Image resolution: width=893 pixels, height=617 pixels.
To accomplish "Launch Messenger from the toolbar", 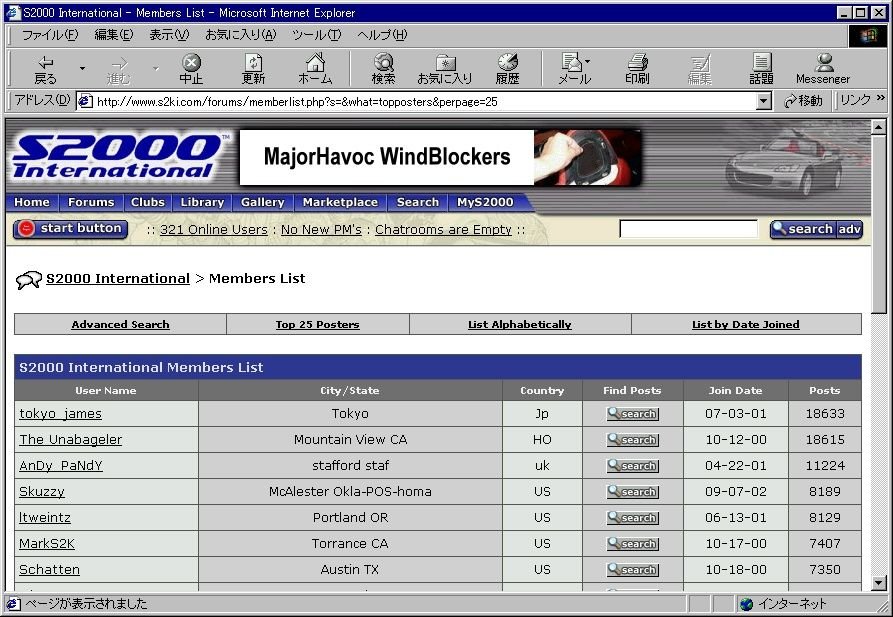I will (x=823, y=69).
